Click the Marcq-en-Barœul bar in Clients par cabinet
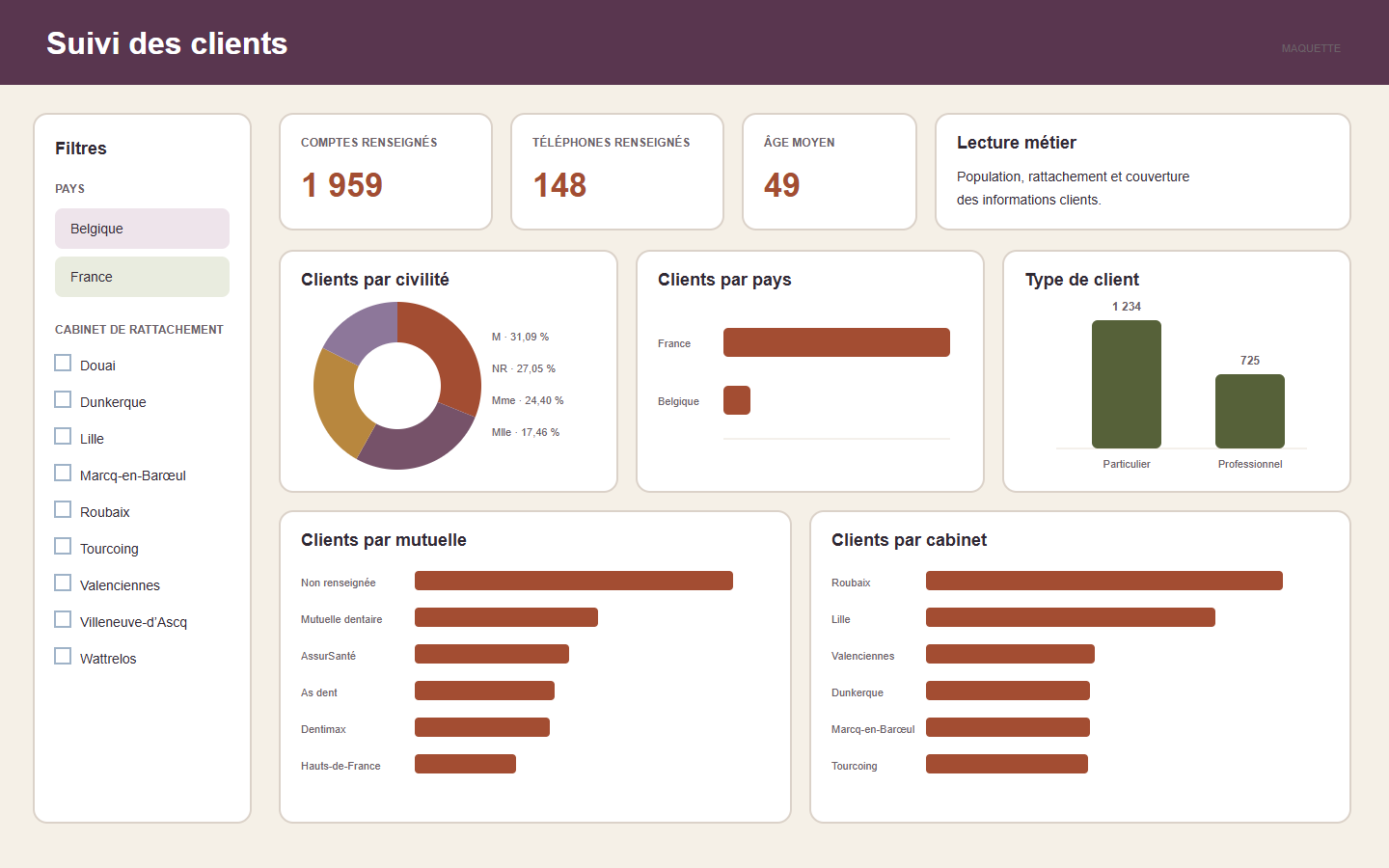This screenshot has width=1389, height=868. pyautogui.click(x=1008, y=727)
